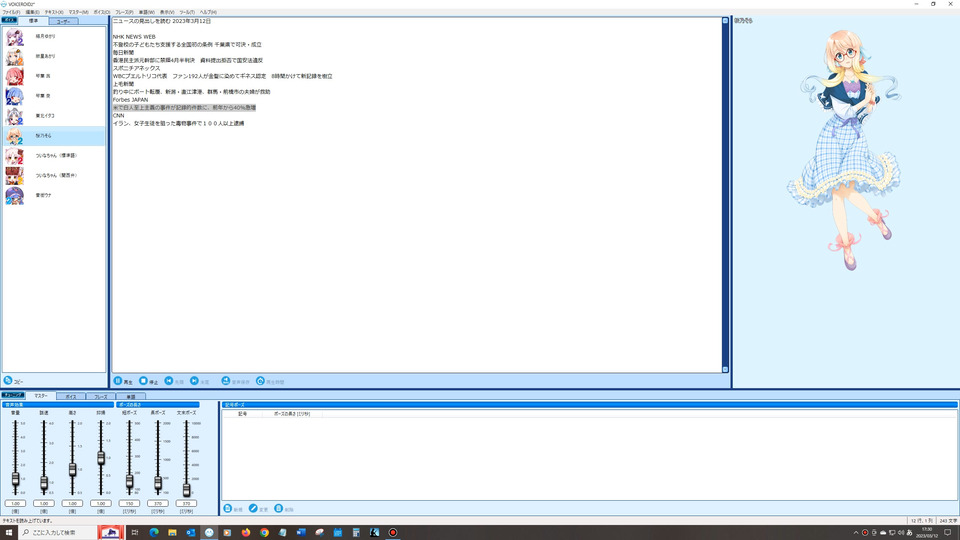Click the 停止 (stop) button
Viewport: 960px width, 540px height.
(x=148, y=381)
